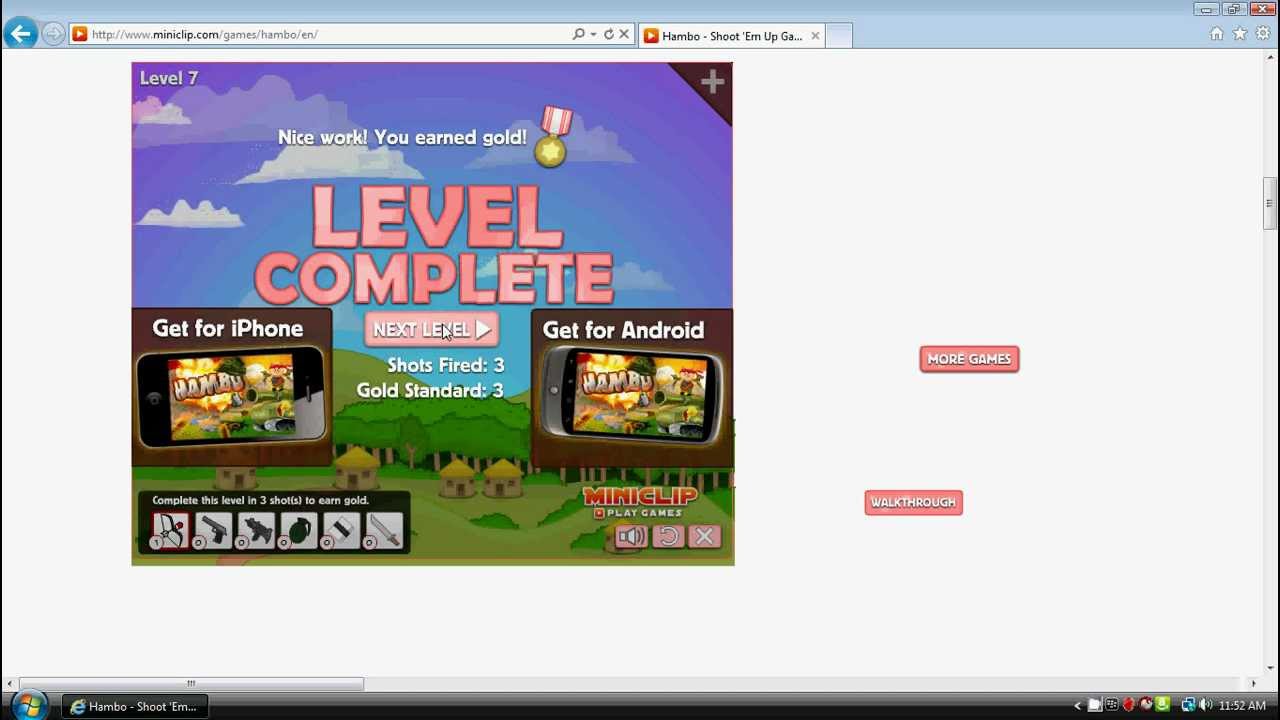Click the search magnifier in address bar
The height and width of the screenshot is (720, 1280).
(578, 34)
